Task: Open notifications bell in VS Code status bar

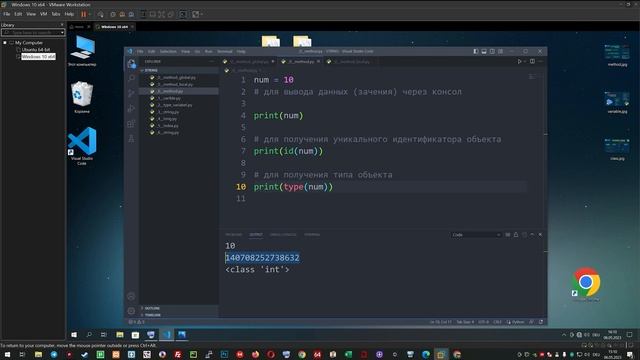Action: [x=541, y=322]
